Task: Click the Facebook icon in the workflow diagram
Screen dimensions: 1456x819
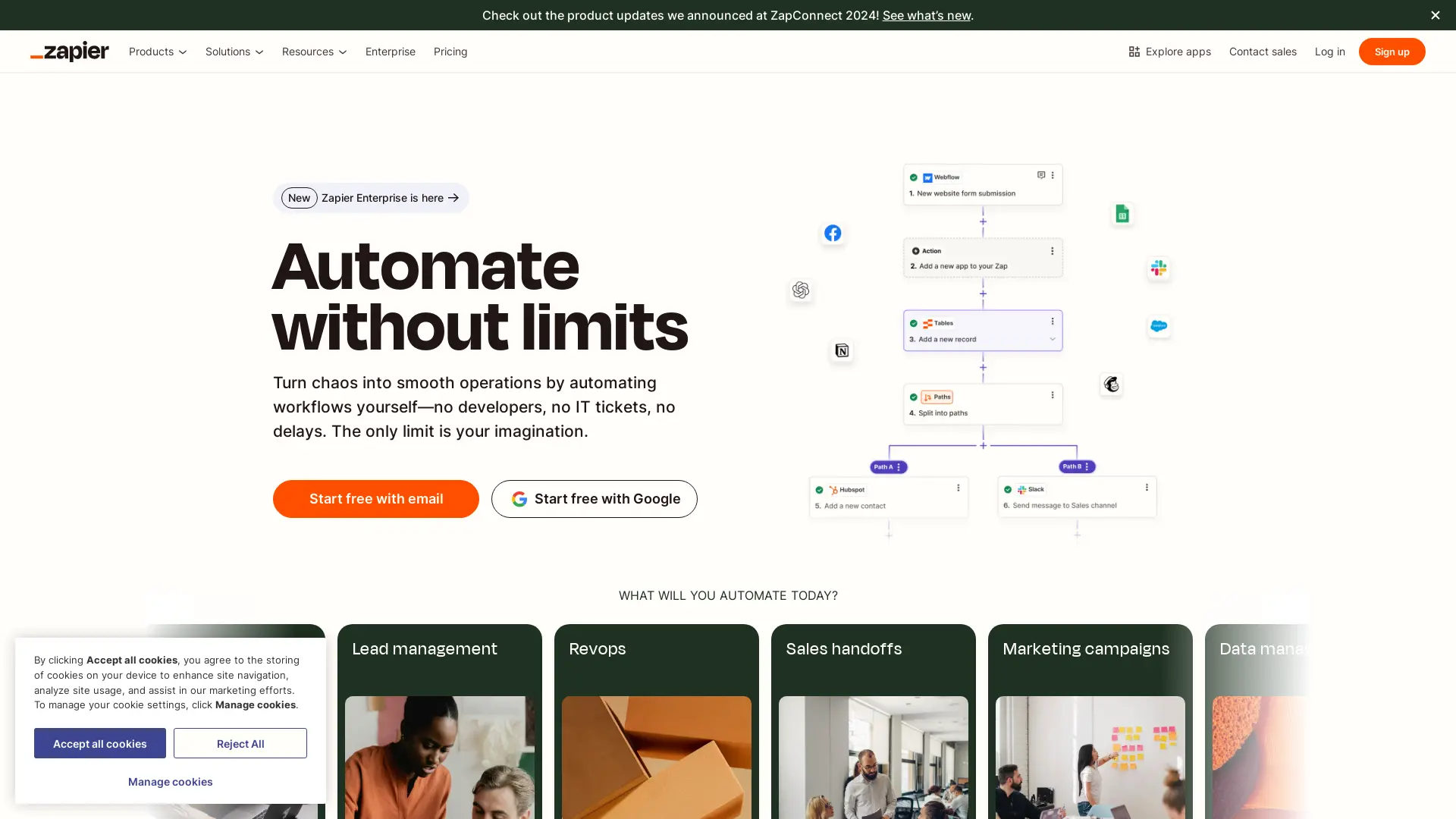Action: coord(832,233)
